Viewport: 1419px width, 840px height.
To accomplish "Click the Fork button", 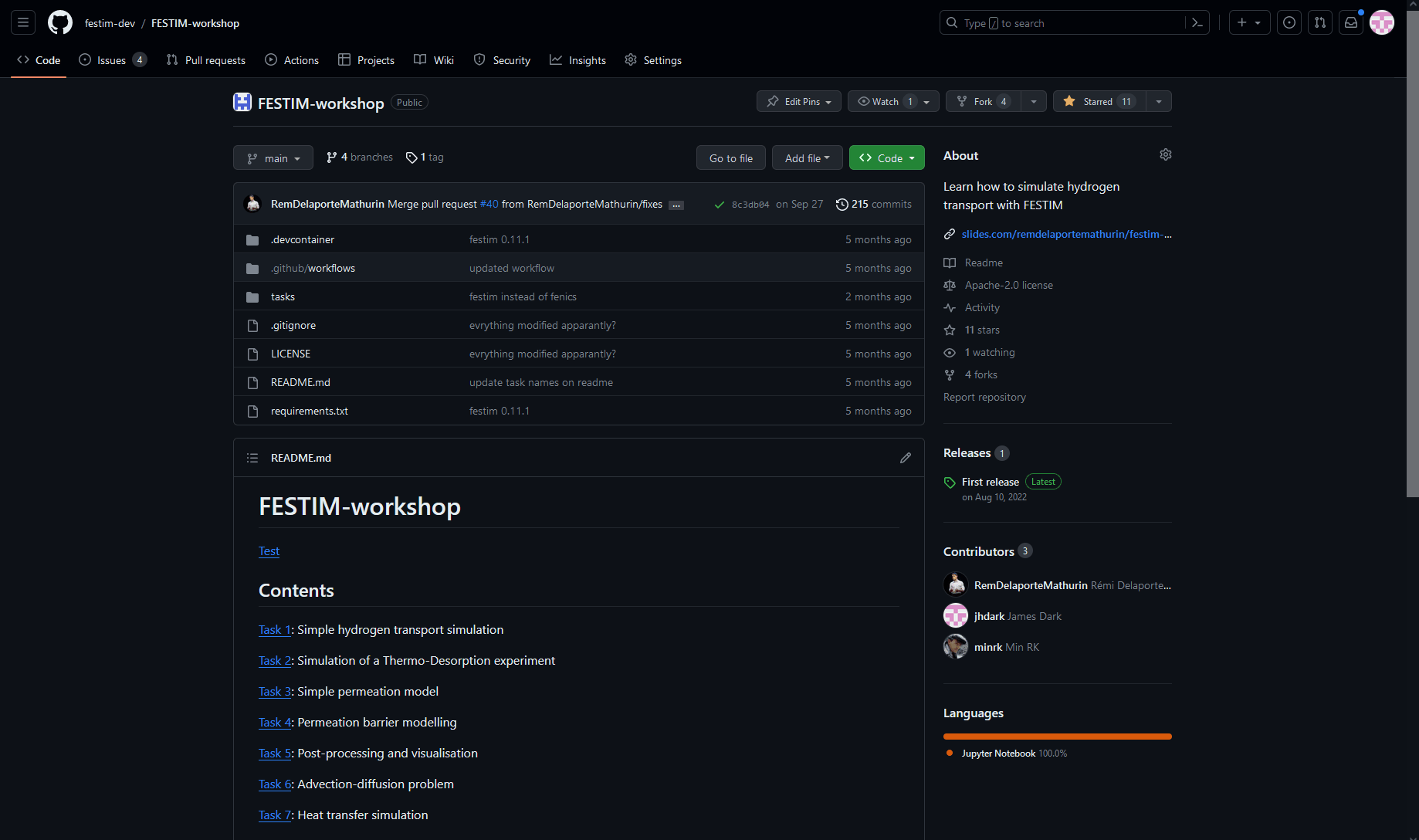I will 984,101.
